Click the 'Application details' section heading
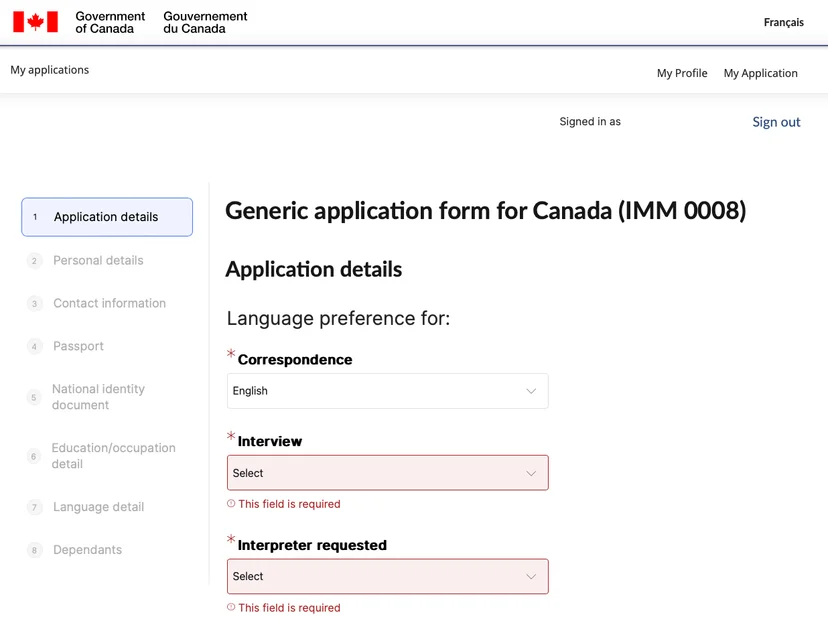The height and width of the screenshot is (621, 828). point(314,269)
